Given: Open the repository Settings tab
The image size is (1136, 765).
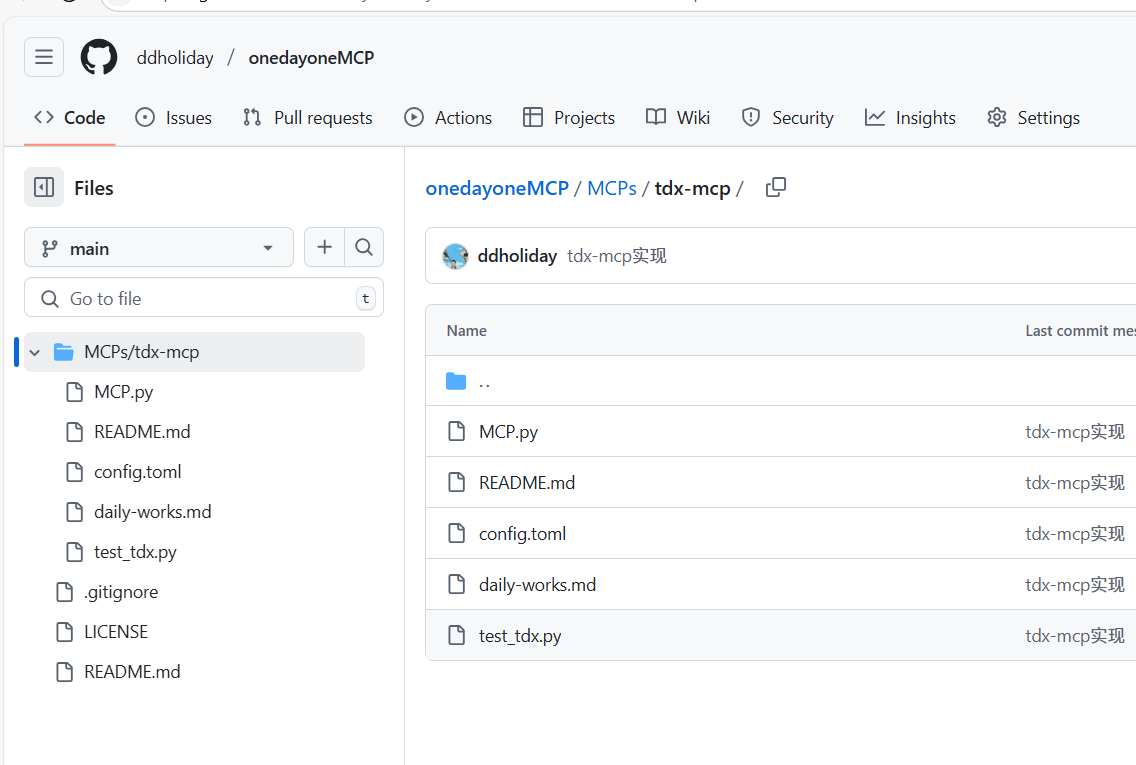Looking at the screenshot, I should pos(1033,117).
